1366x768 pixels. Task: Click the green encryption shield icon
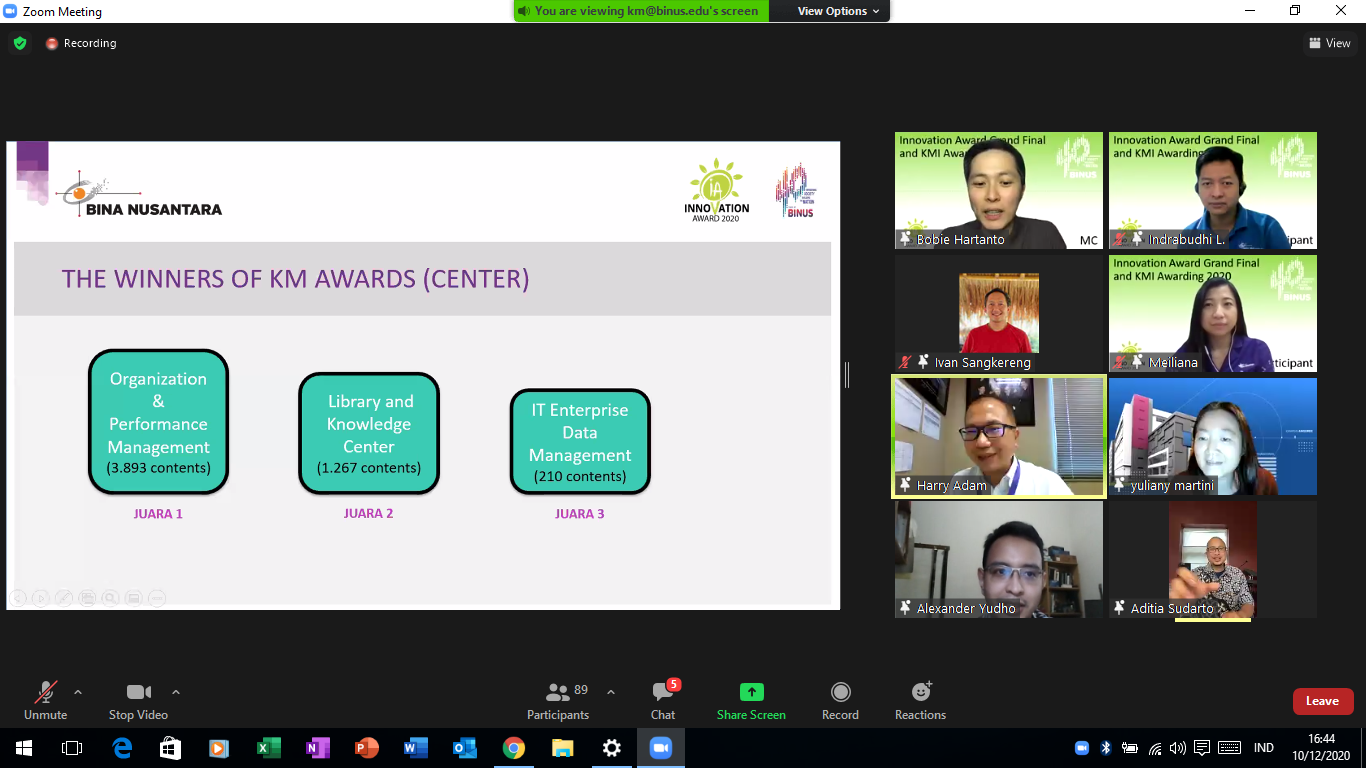(x=20, y=43)
